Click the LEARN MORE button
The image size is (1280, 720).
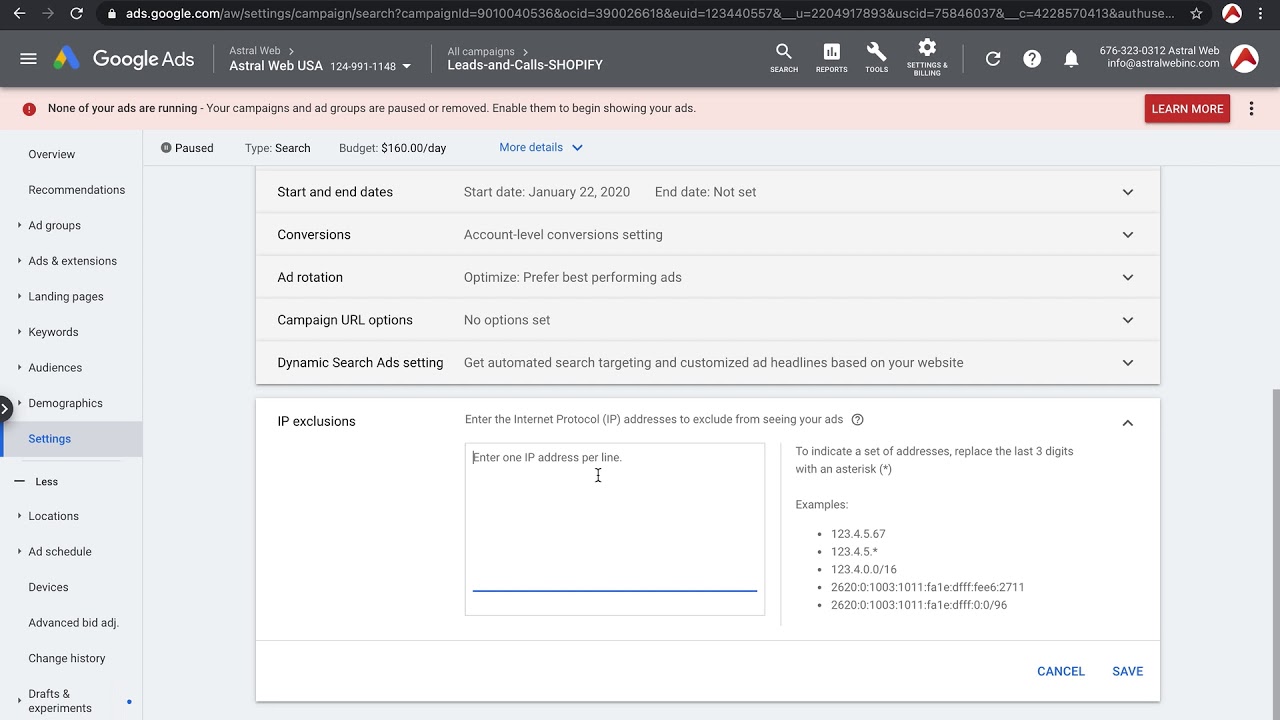(x=1187, y=109)
